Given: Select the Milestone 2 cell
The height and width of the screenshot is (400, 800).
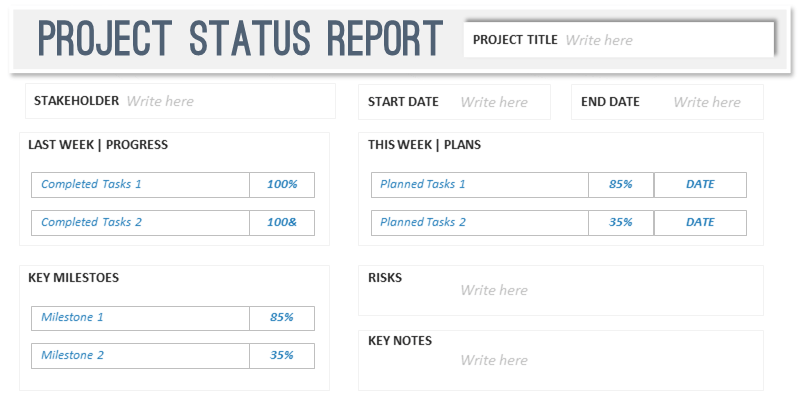Looking at the screenshot, I should click(x=140, y=356).
